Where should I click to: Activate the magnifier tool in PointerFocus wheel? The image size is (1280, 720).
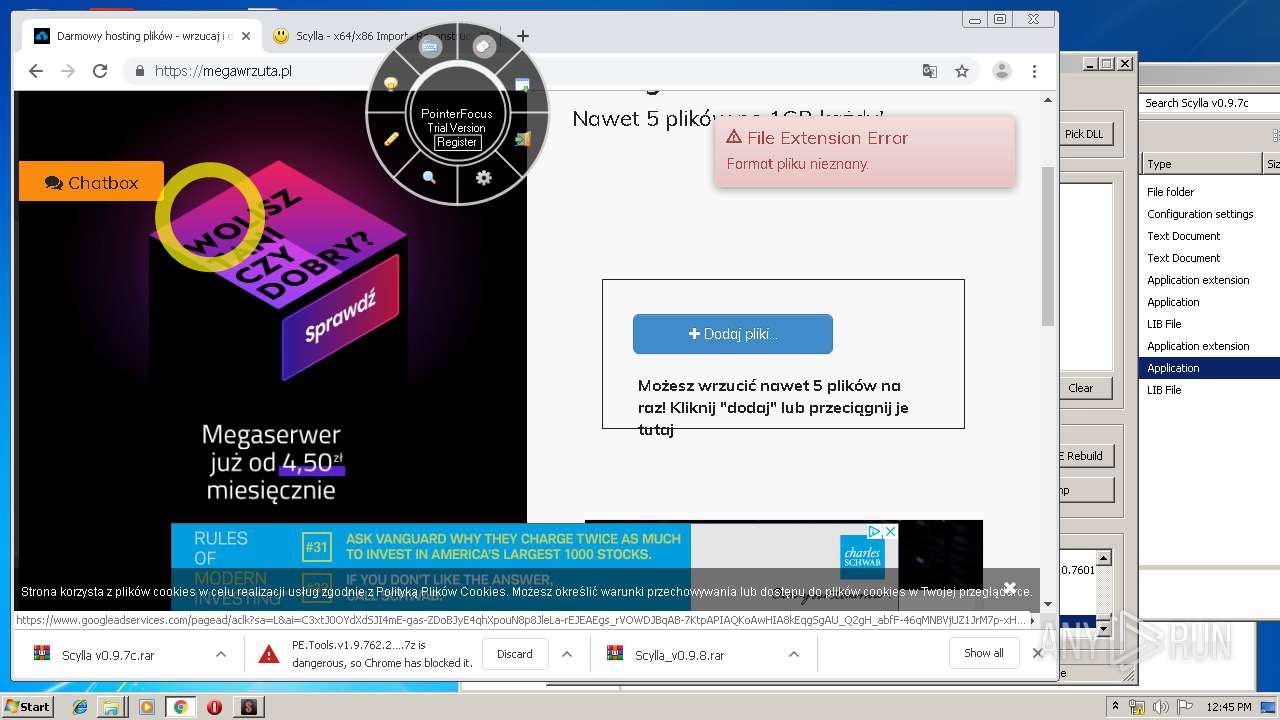(x=430, y=177)
